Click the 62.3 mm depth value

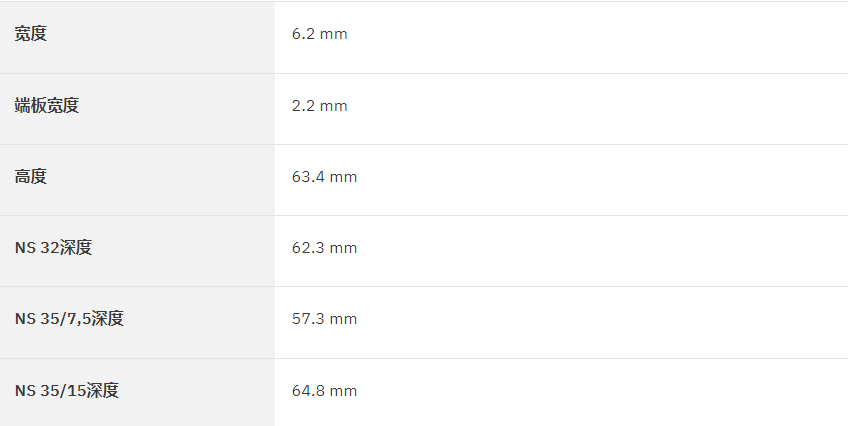[x=324, y=248]
